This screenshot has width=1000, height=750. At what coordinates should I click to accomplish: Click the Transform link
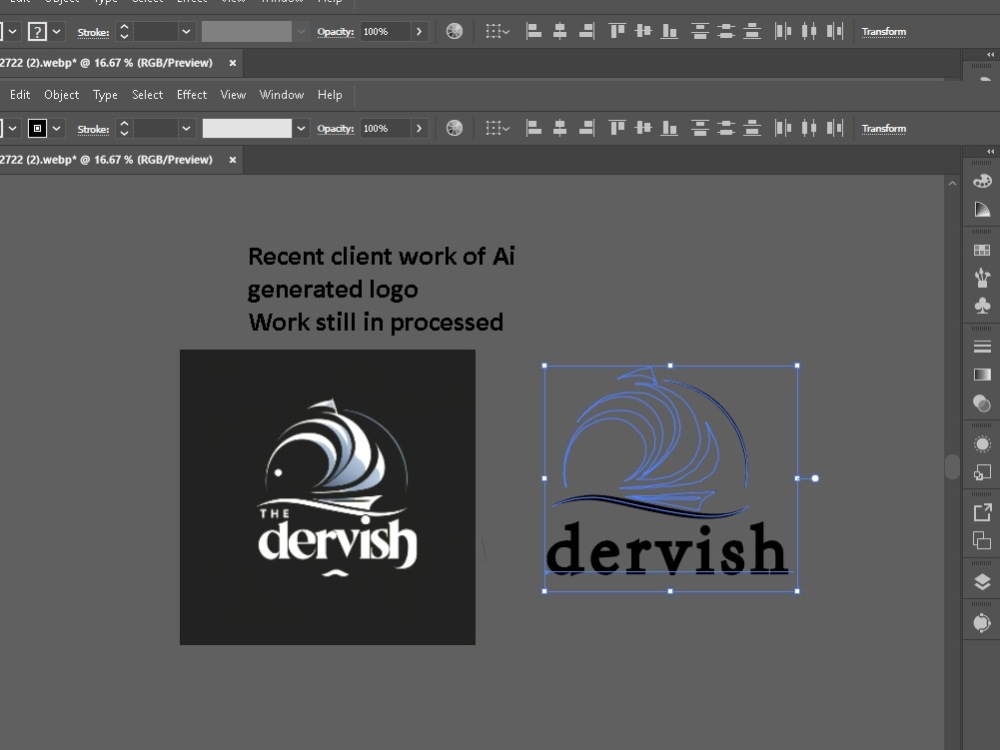coord(884,128)
